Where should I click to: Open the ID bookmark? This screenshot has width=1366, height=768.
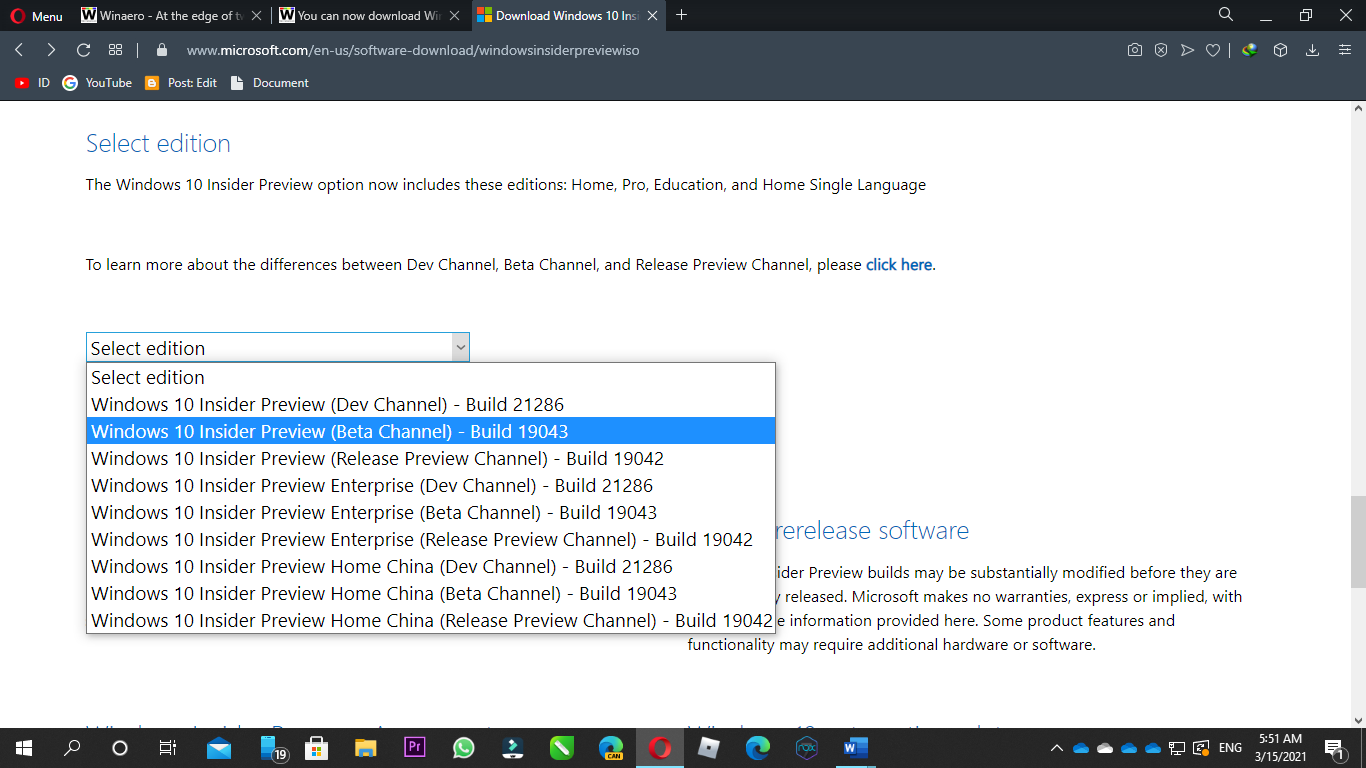point(32,83)
